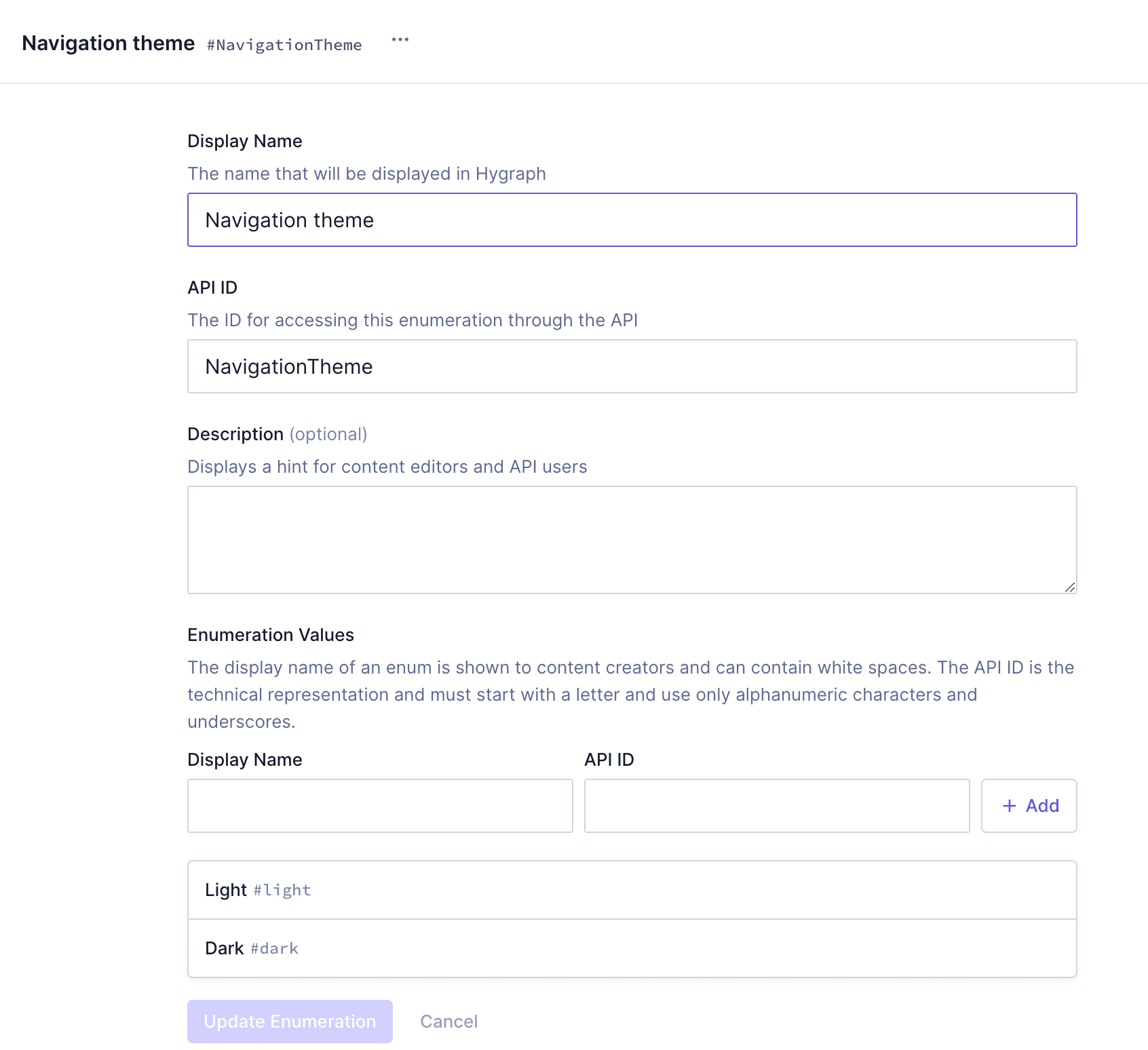Click the #dark API ID tag
1148x1050 pixels.
click(274, 948)
